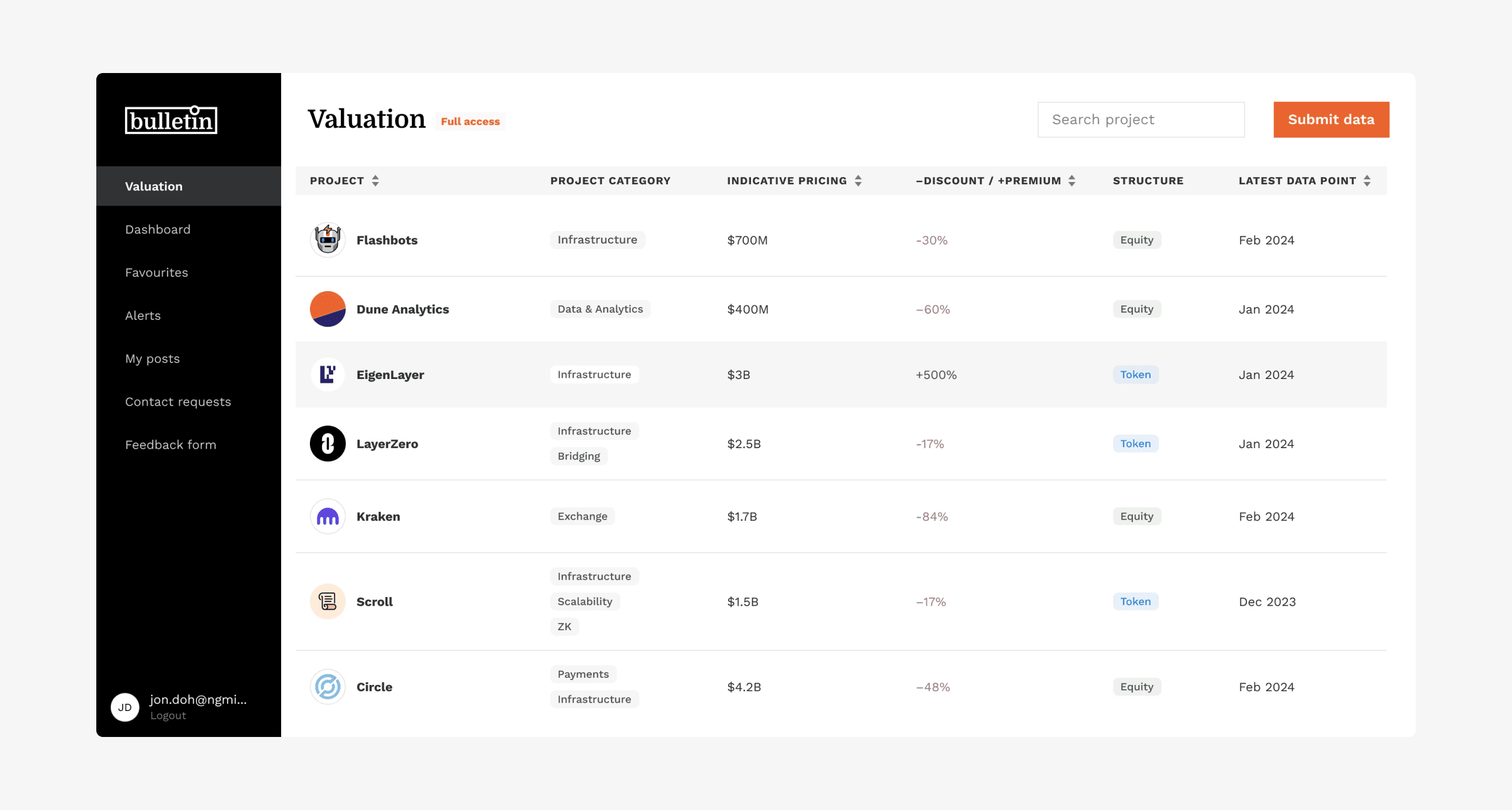Open the Dashboard sidebar menu item
The height and width of the screenshot is (810, 1512).
(158, 230)
